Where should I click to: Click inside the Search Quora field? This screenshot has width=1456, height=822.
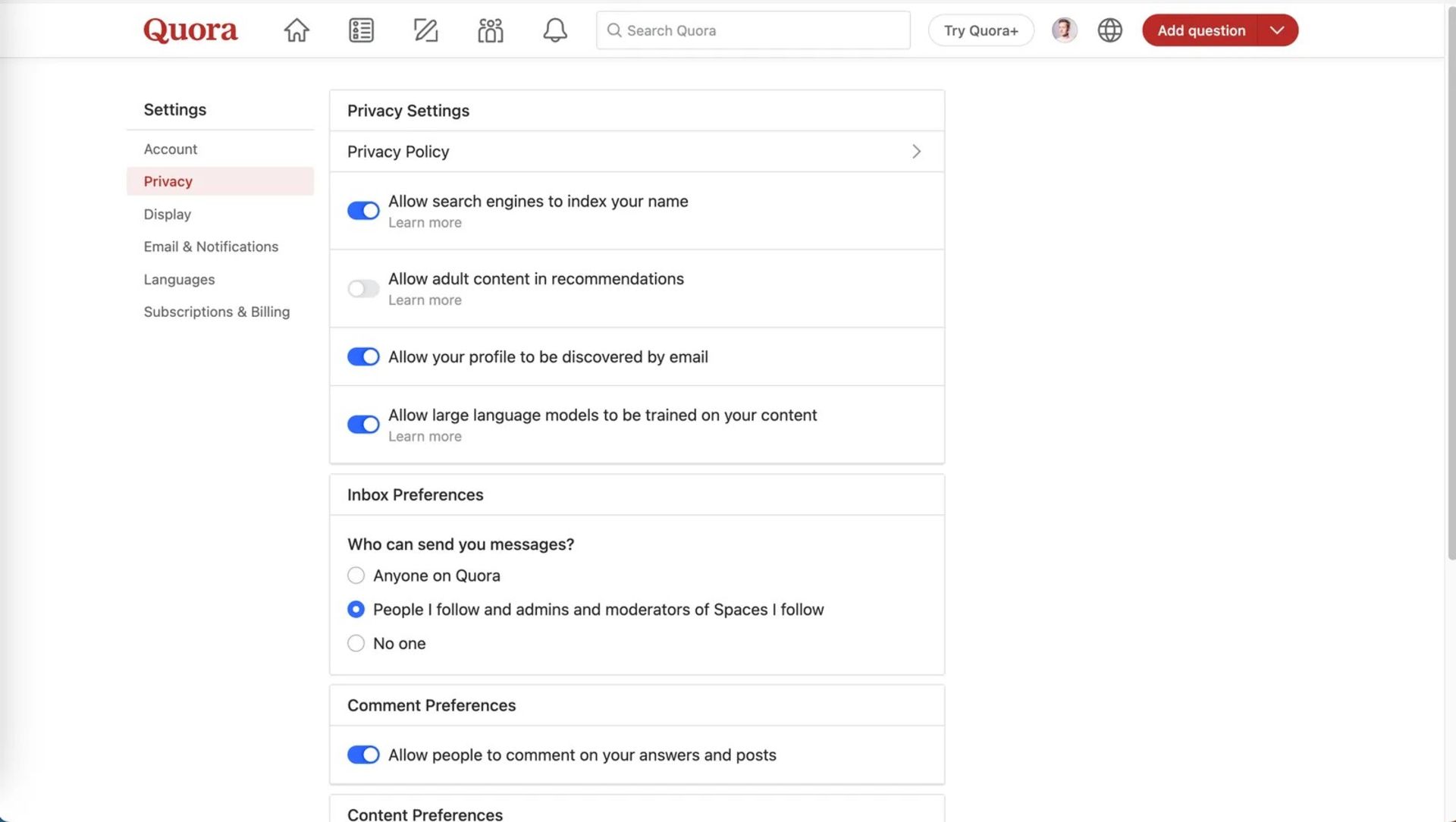752,30
